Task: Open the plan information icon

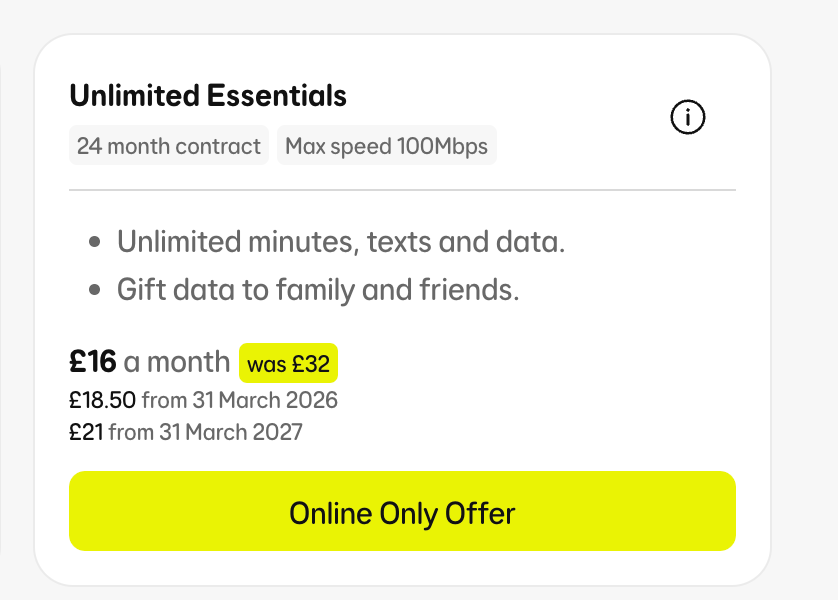Action: (x=687, y=117)
